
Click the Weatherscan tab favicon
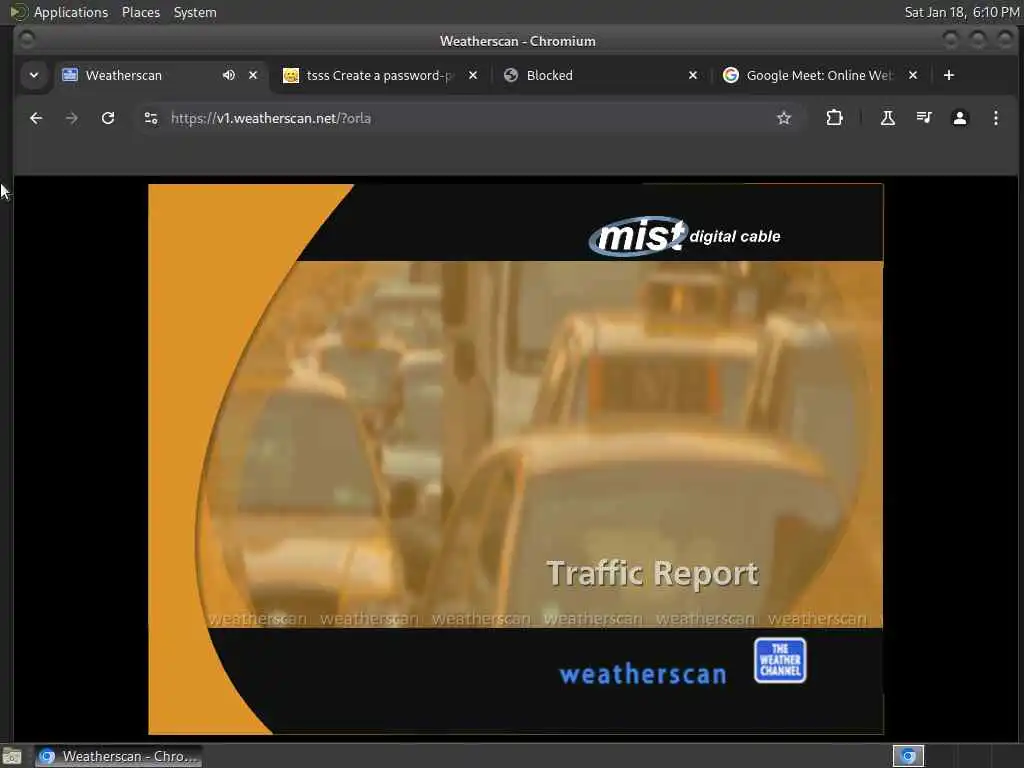(70, 75)
